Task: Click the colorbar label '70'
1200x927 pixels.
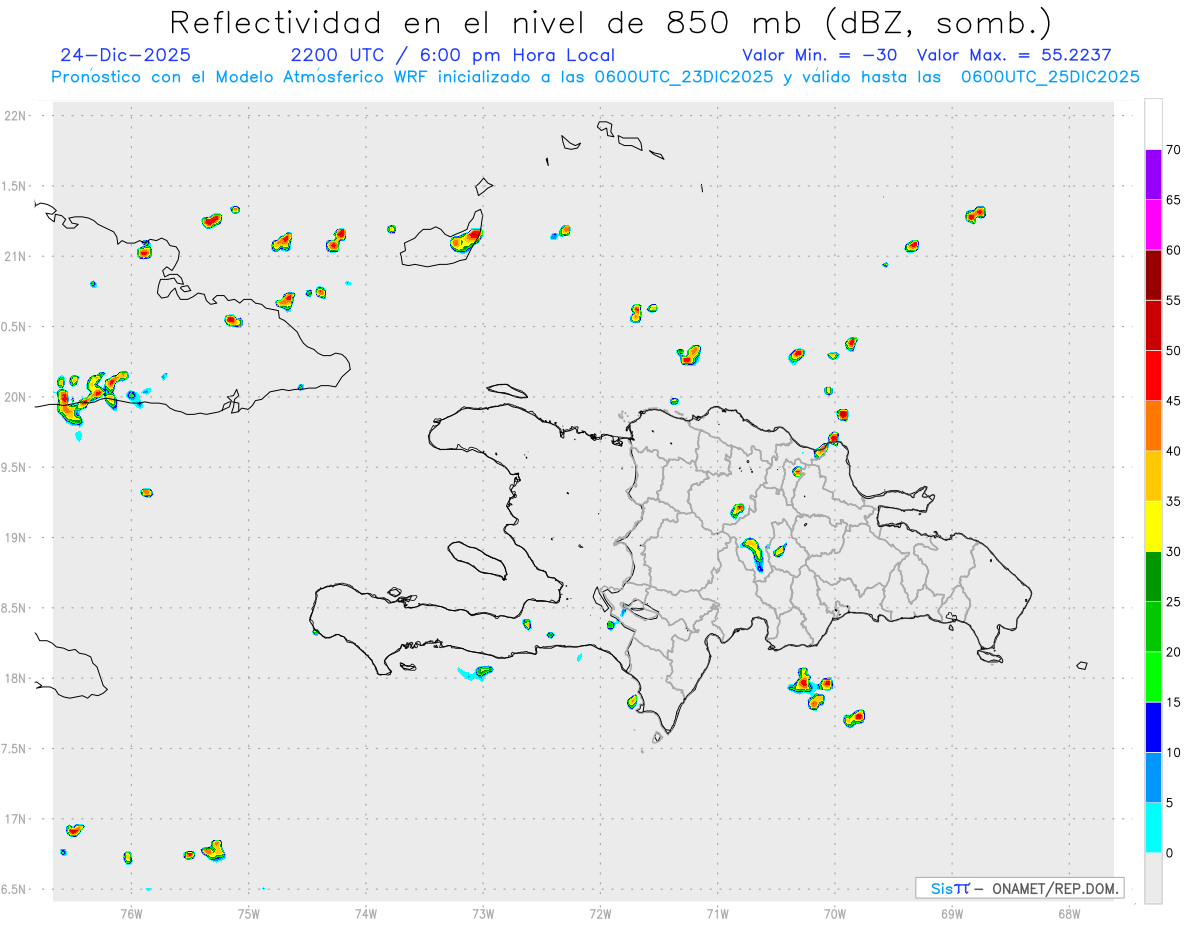Action: tap(1173, 150)
